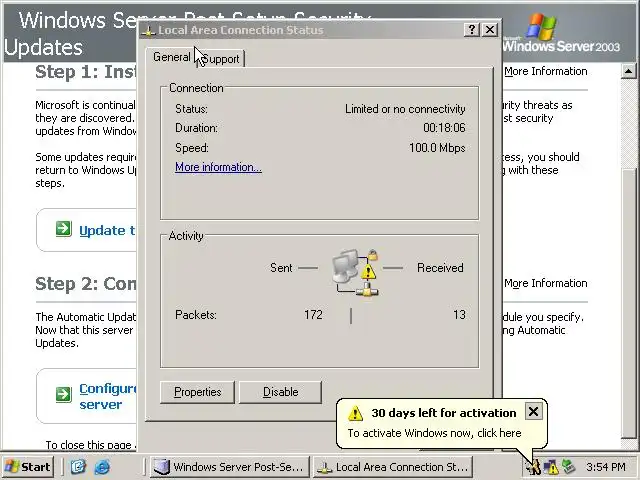Click the scroll up arrow of the page
Screen dimensions: 640x480
pos(629,71)
